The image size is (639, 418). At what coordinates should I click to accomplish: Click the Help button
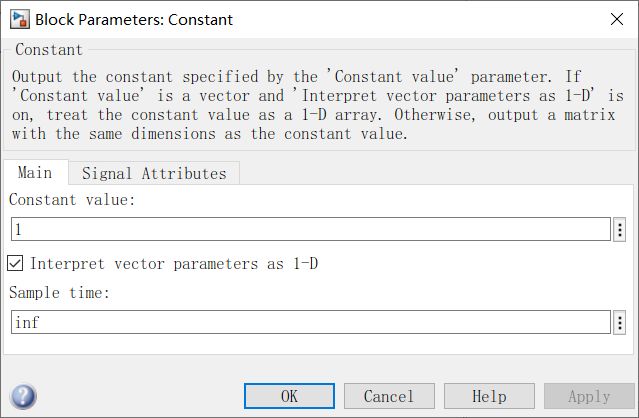[x=489, y=396]
